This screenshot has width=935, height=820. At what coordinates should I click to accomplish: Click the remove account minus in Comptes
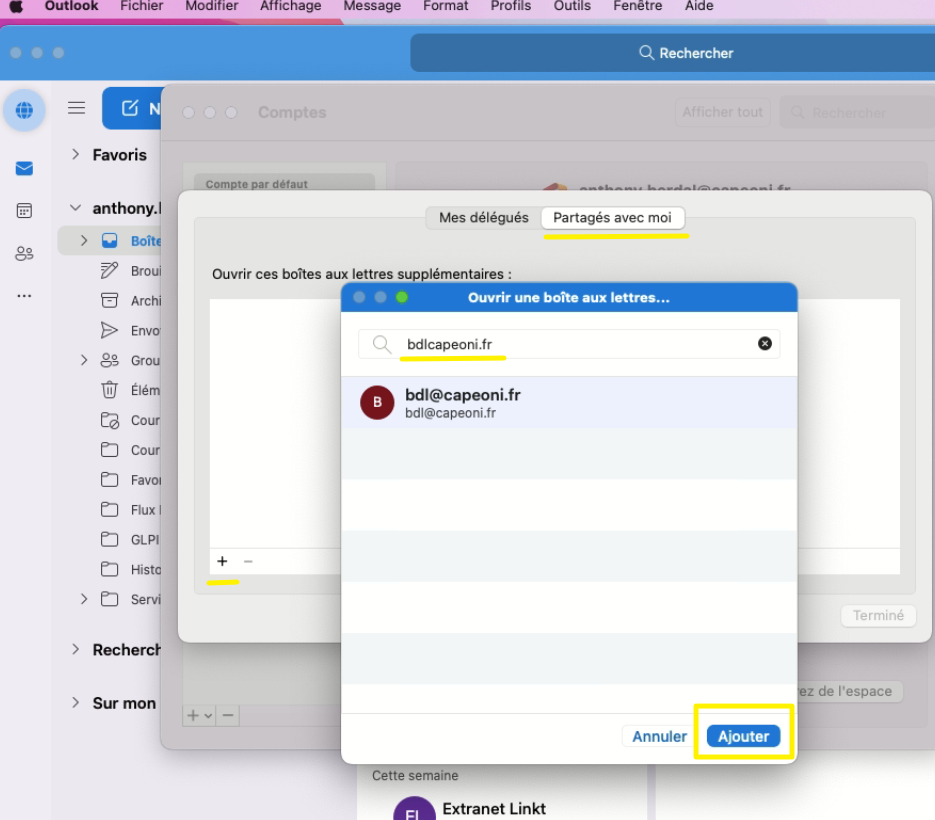point(228,715)
